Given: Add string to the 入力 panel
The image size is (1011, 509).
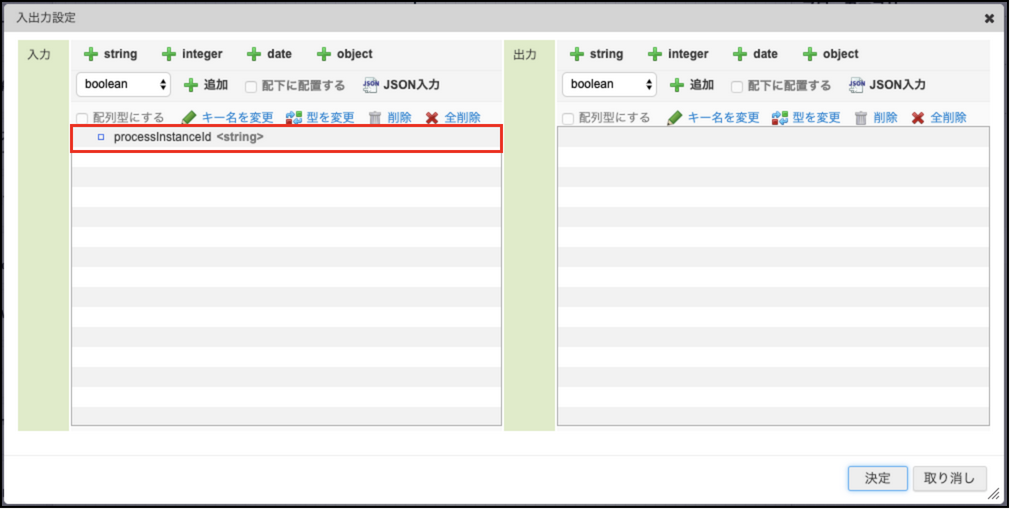Looking at the screenshot, I should click(110, 54).
